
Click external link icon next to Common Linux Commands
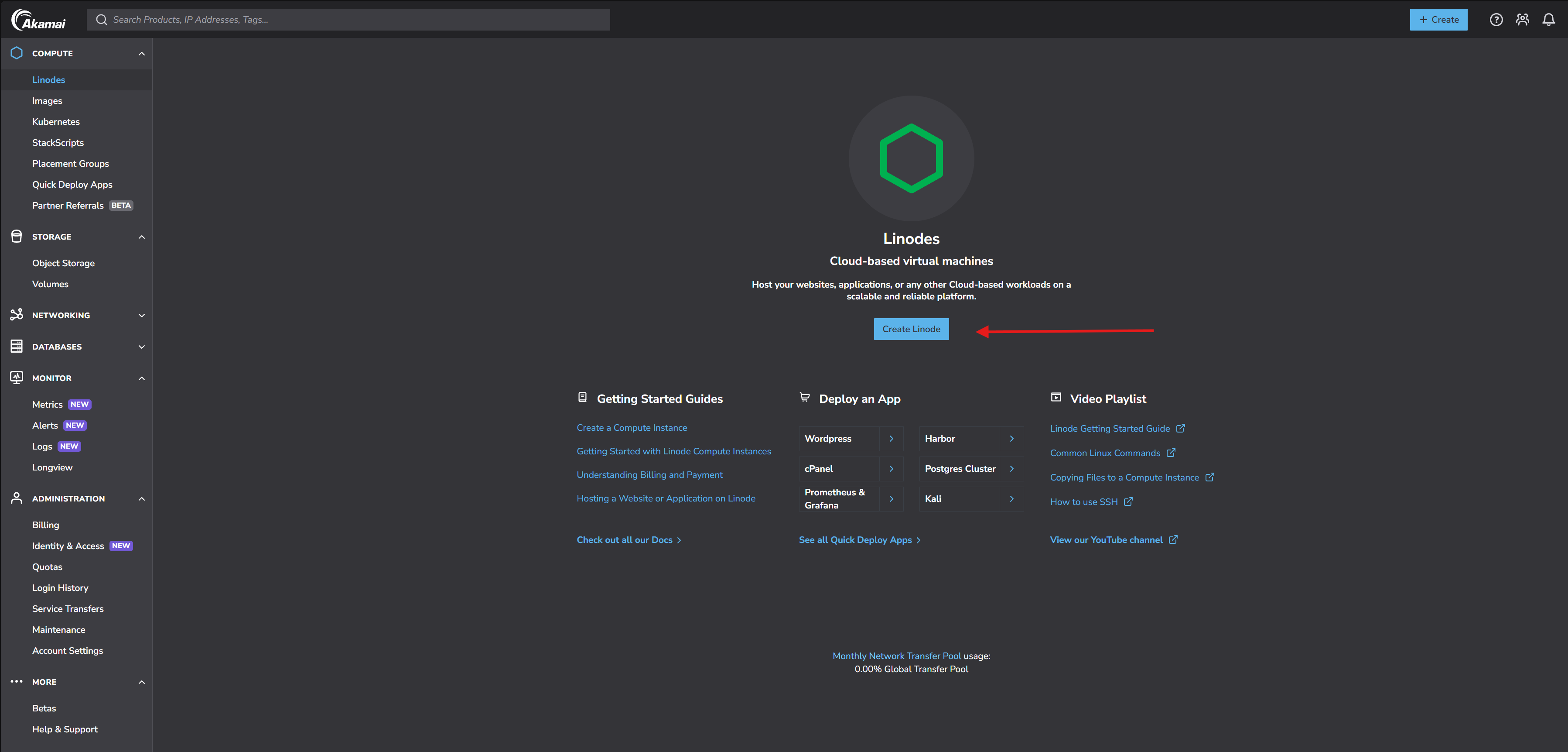(1171, 453)
